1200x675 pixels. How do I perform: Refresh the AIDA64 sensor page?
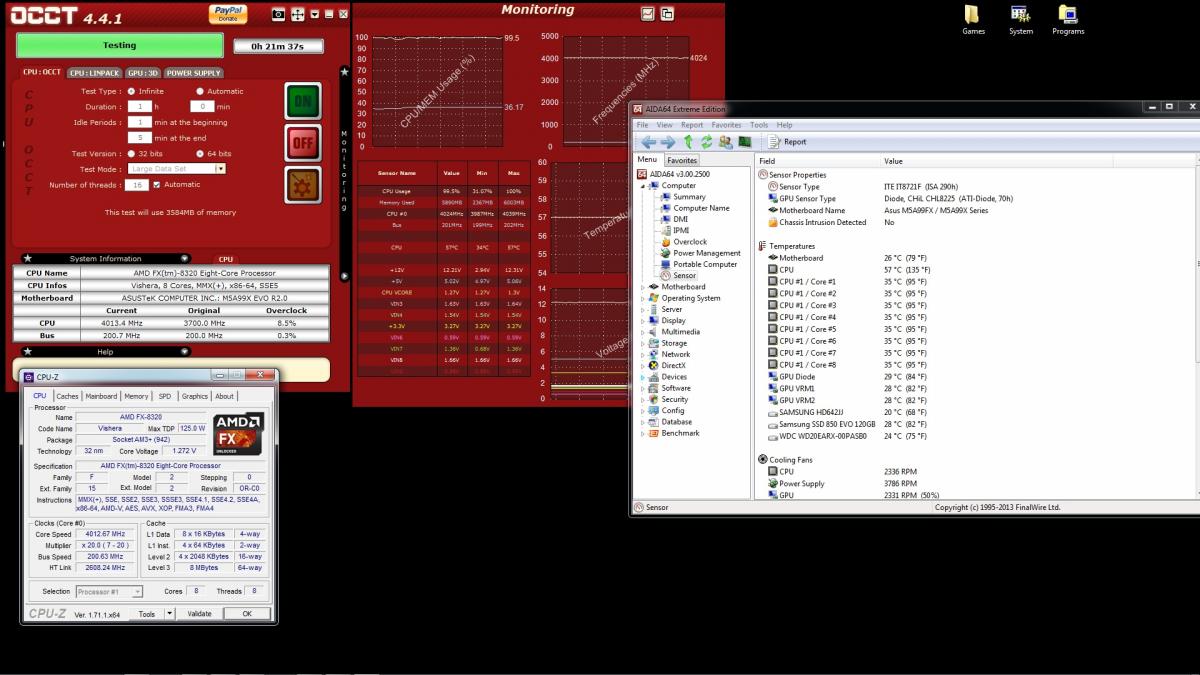(706, 142)
